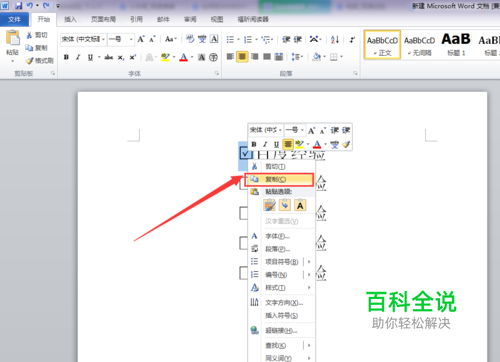The width and height of the screenshot is (500, 362).
Task: Toggle Show/Hide paragraph marks
Action: click(352, 40)
